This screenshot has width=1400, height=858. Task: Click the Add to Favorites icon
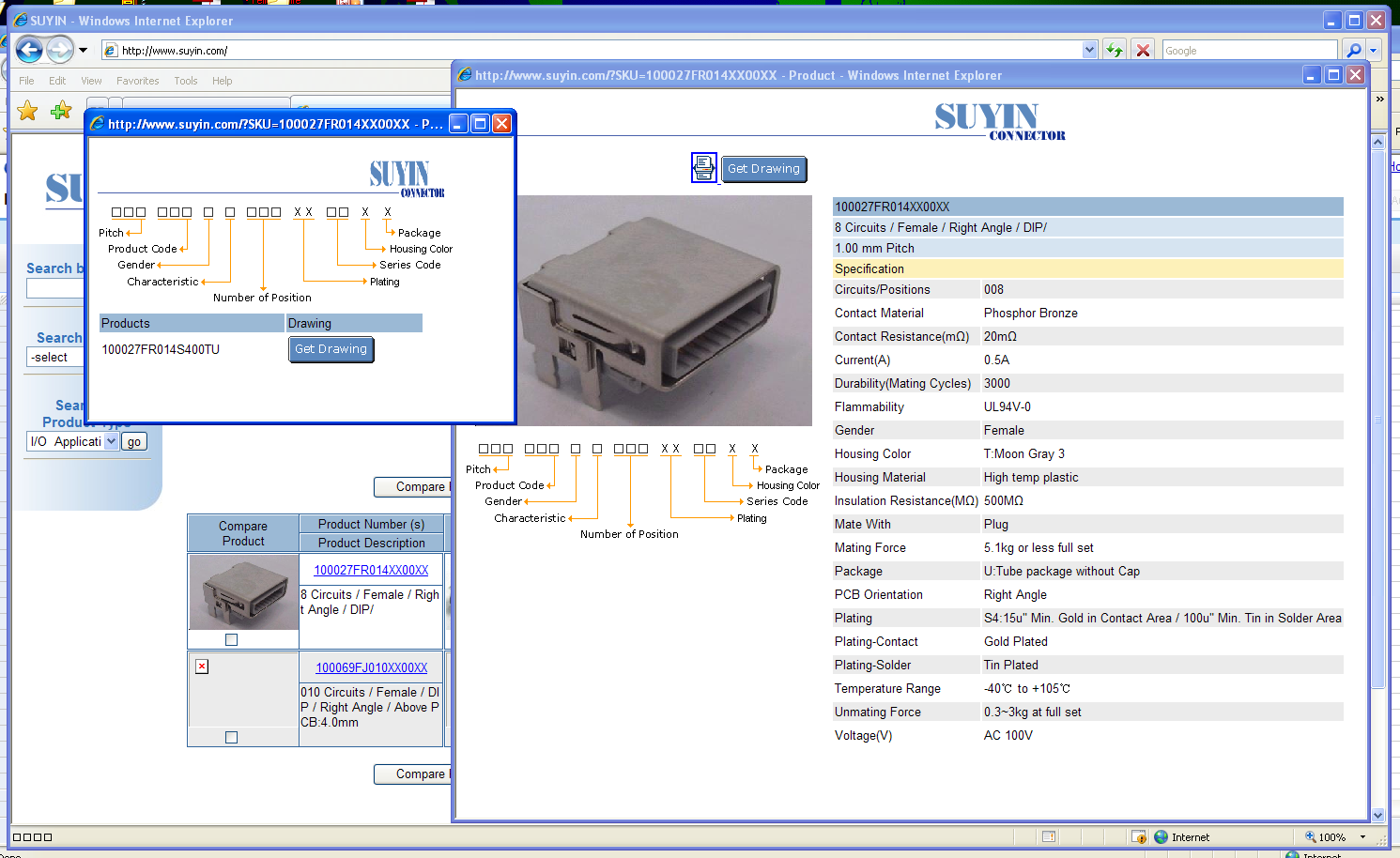pyautogui.click(x=61, y=111)
